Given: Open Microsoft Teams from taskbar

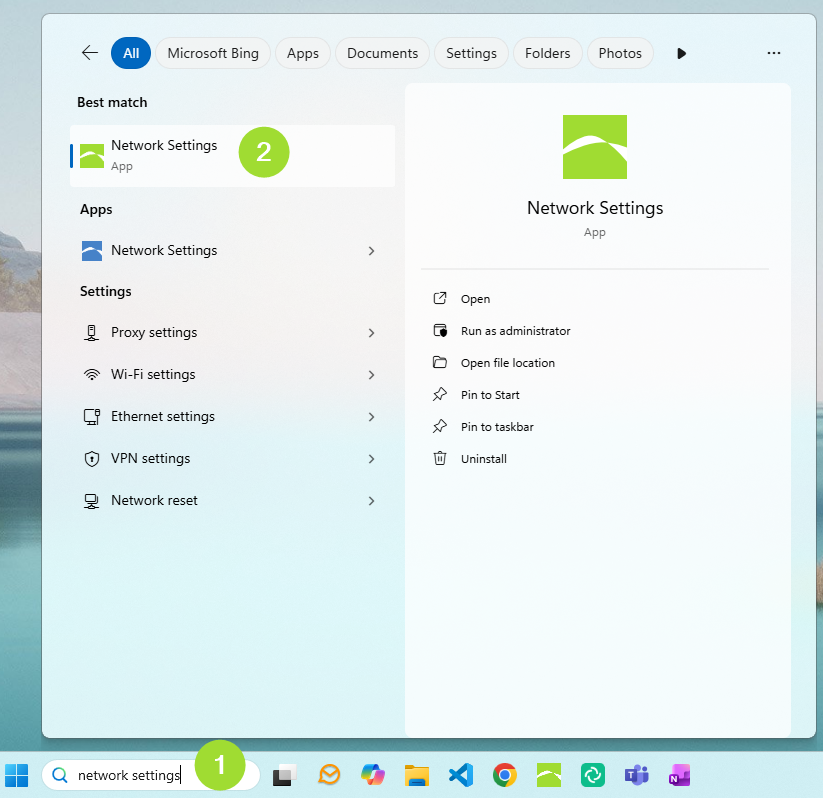Looking at the screenshot, I should [x=636, y=775].
